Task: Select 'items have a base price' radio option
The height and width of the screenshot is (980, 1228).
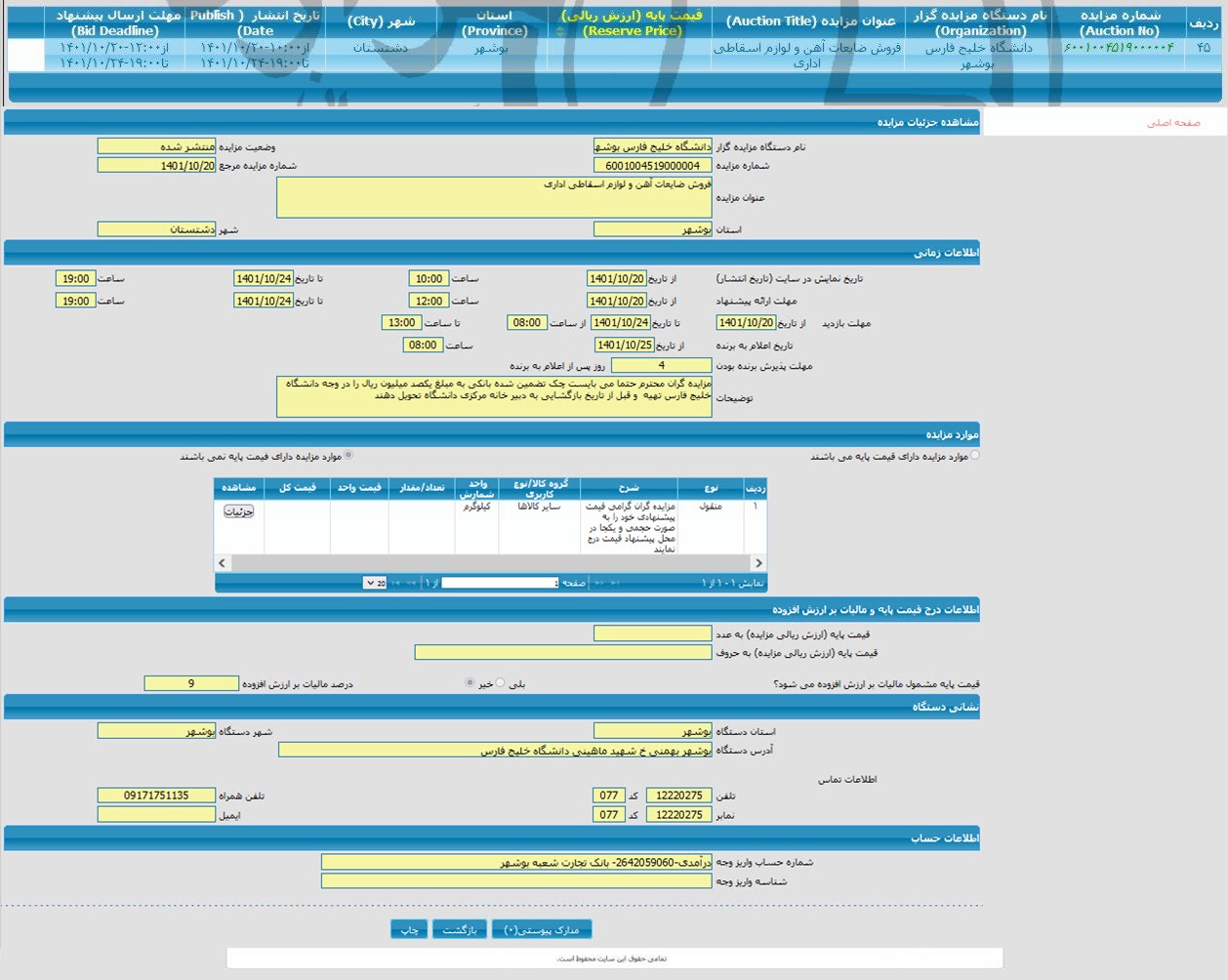Action: point(974,456)
